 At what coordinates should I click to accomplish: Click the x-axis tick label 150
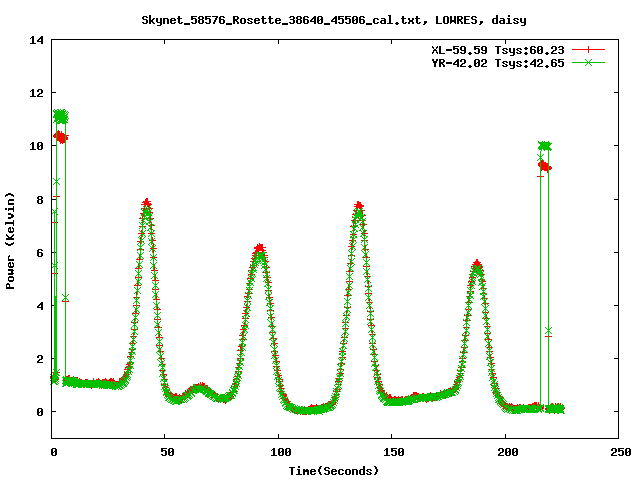pyautogui.click(x=393, y=452)
